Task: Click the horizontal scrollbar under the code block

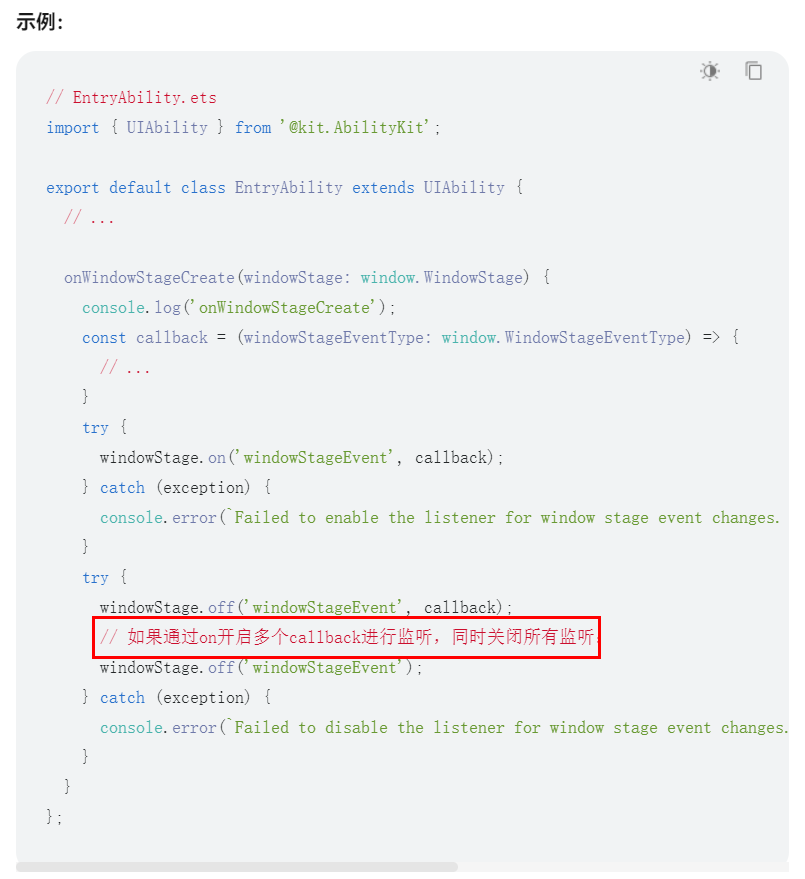Action: [237, 867]
